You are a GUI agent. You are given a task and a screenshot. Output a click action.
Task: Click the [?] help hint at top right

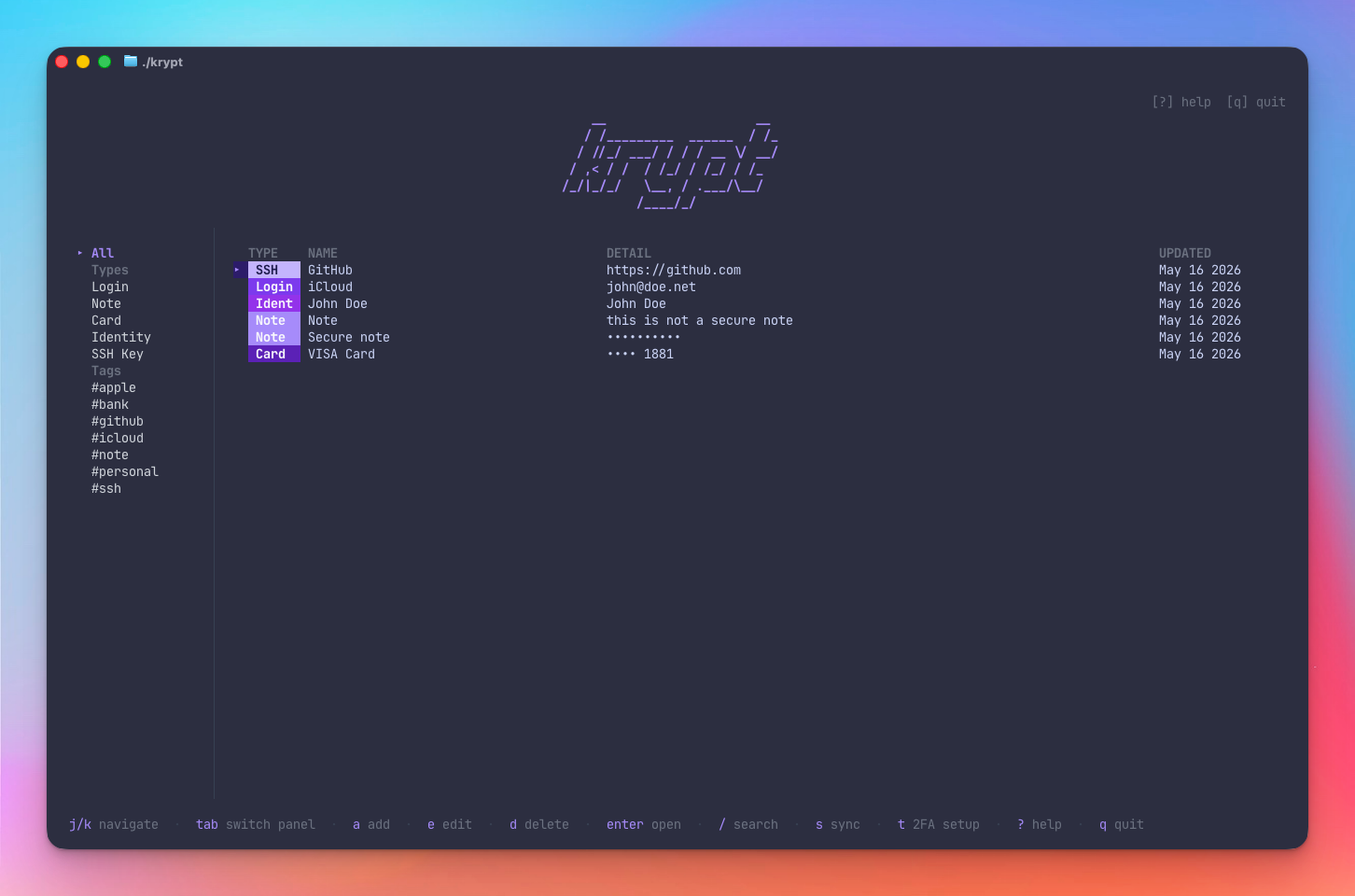1181,102
